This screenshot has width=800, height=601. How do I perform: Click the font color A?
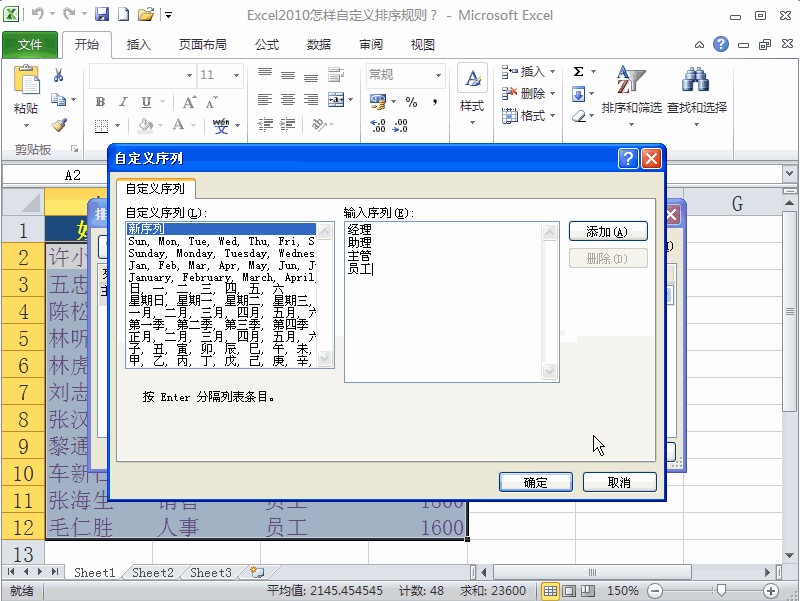tap(178, 125)
